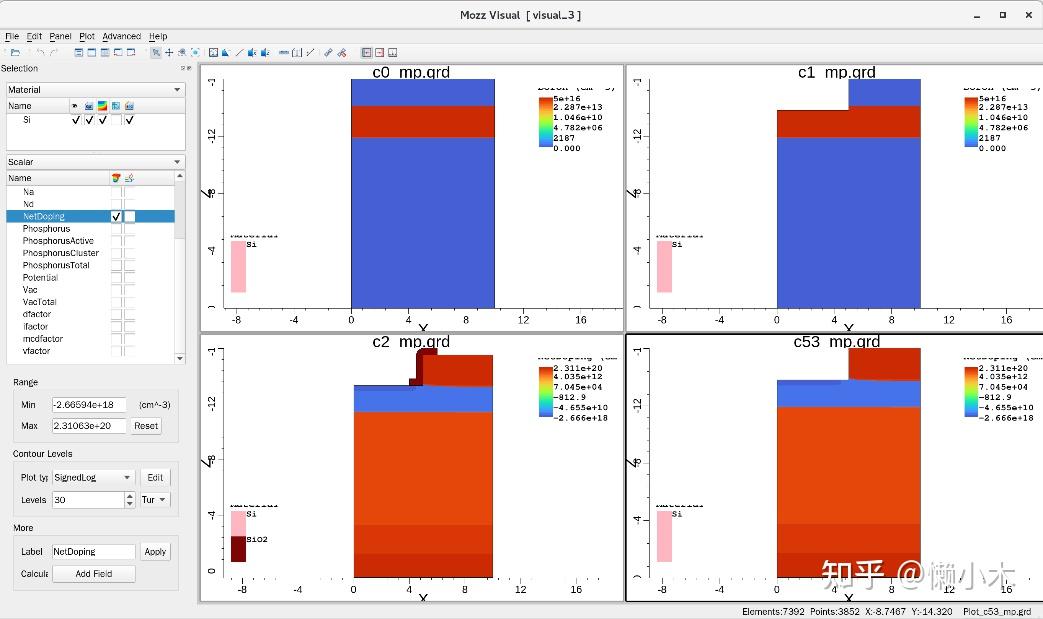1043x619 pixels.
Task: Toggle the NetDoping contour checkbox
Action: [x=116, y=217]
